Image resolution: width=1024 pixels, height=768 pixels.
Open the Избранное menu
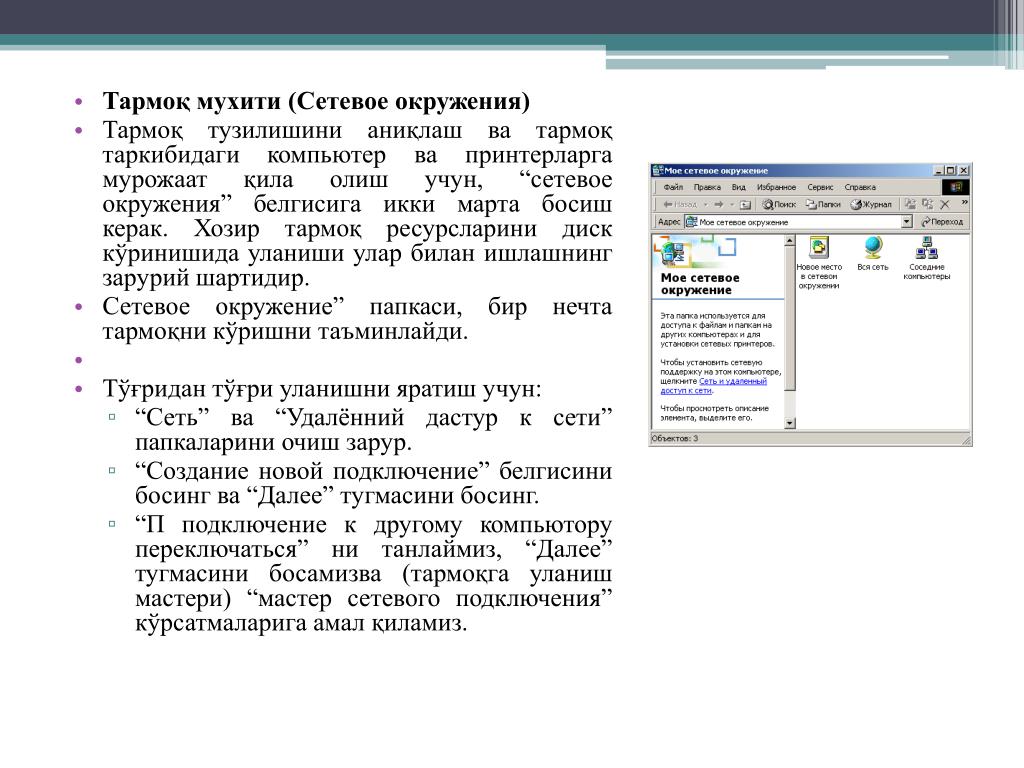pyautogui.click(x=776, y=187)
